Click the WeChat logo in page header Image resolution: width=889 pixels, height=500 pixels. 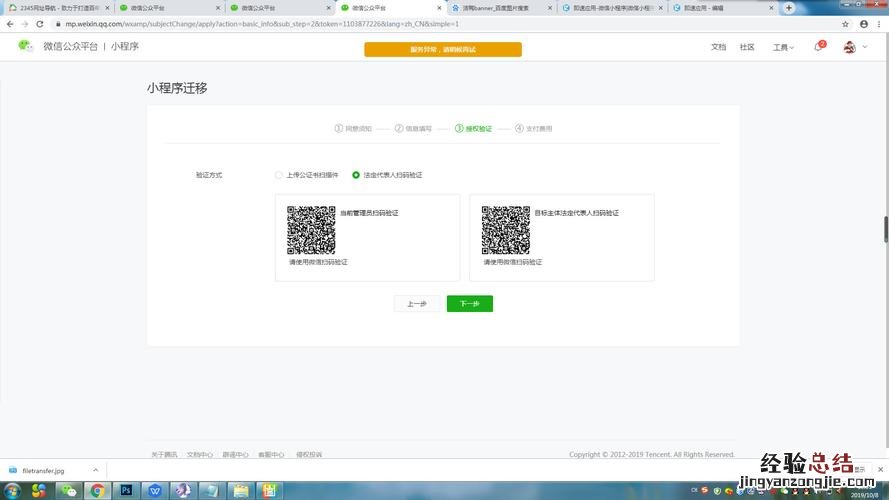(x=25, y=46)
